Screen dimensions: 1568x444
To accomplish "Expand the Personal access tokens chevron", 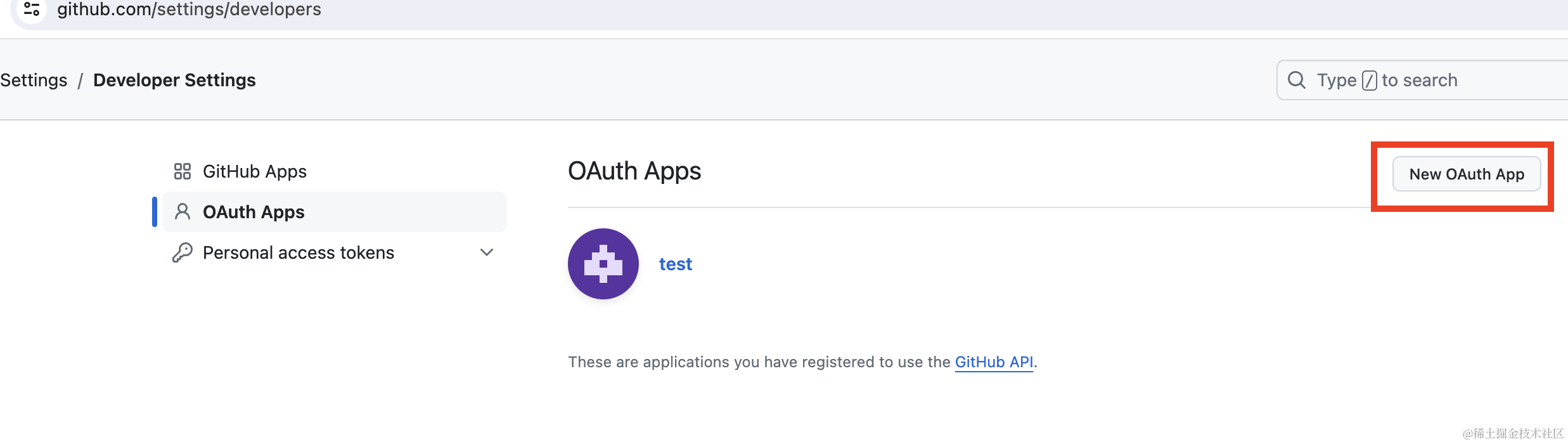I will 487,252.
